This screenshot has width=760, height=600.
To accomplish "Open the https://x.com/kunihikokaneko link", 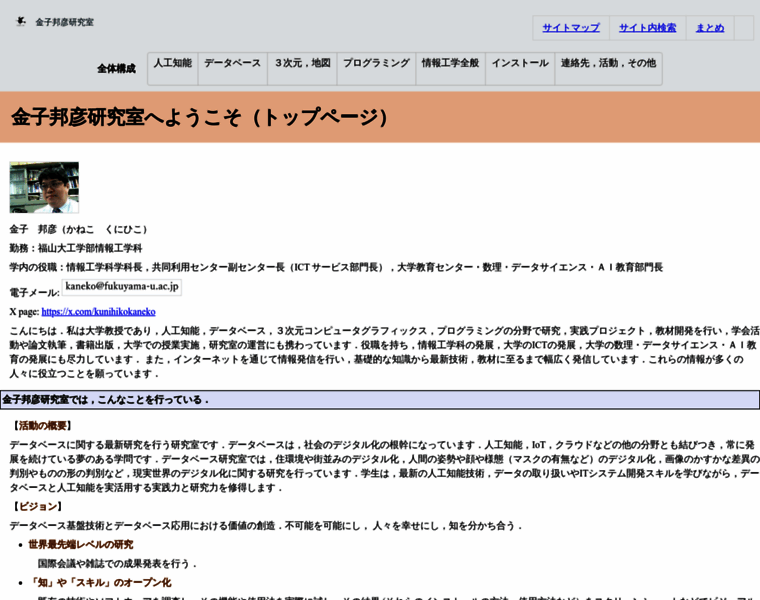I will [98, 312].
